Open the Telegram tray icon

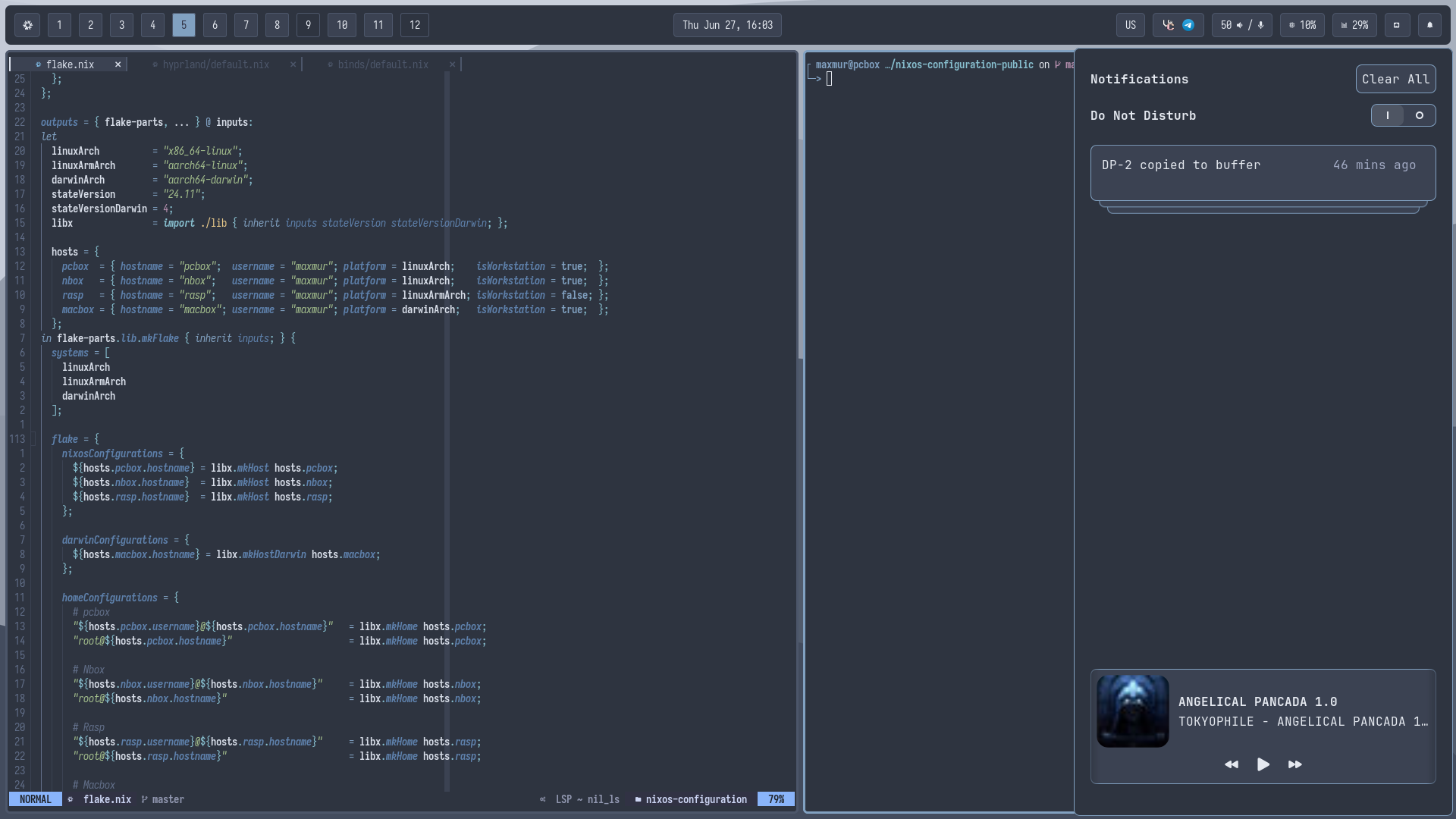click(x=1188, y=25)
